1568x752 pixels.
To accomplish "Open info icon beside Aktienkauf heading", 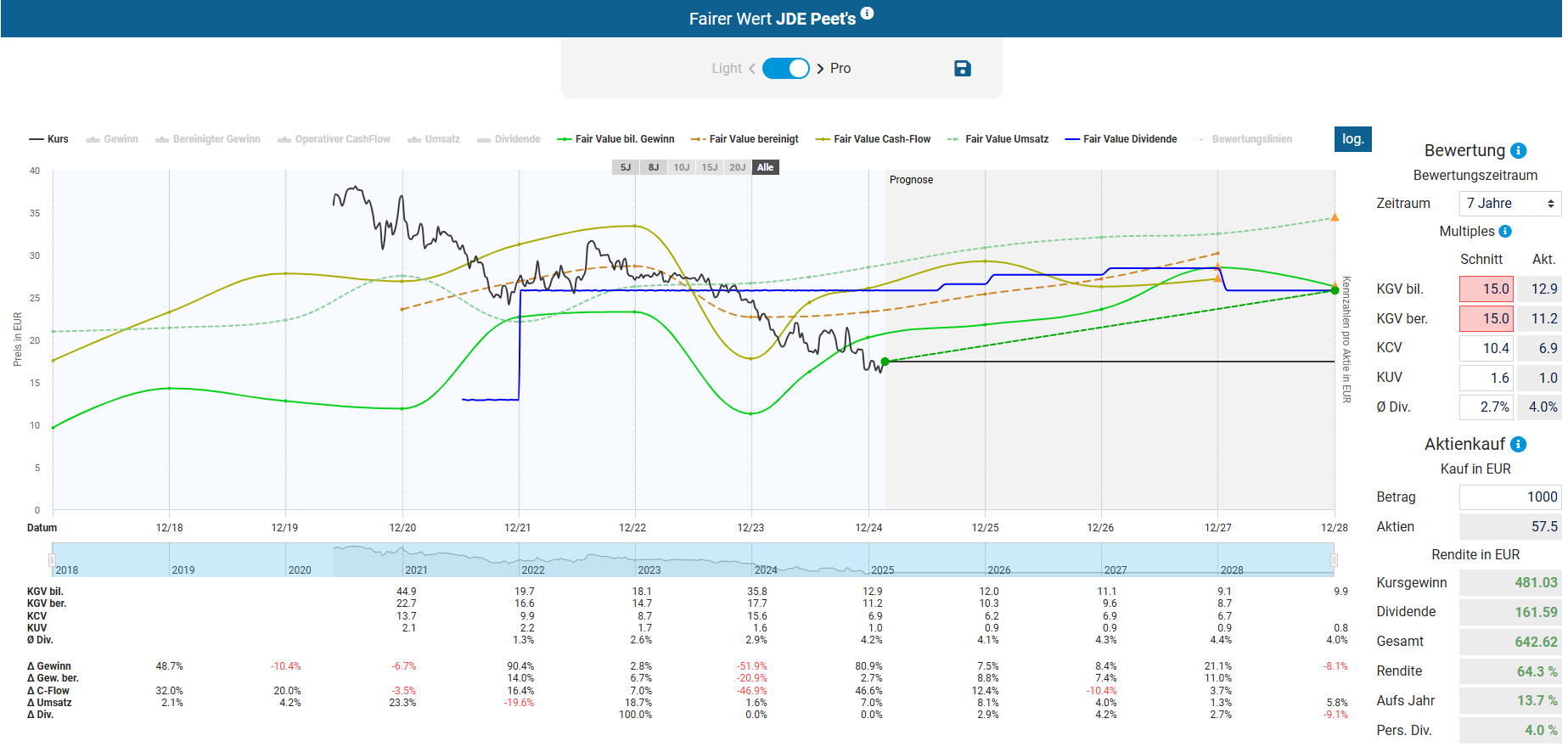I will [x=1519, y=445].
